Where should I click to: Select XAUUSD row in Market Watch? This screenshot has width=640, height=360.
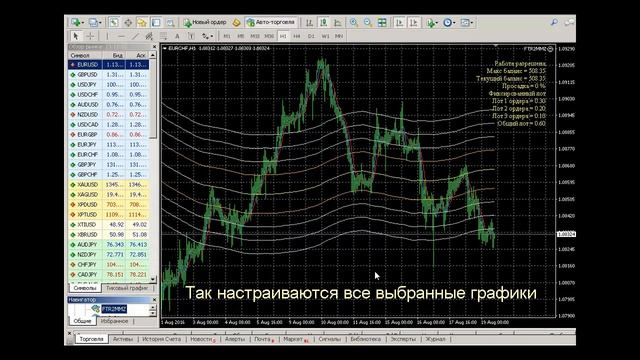tap(109, 184)
